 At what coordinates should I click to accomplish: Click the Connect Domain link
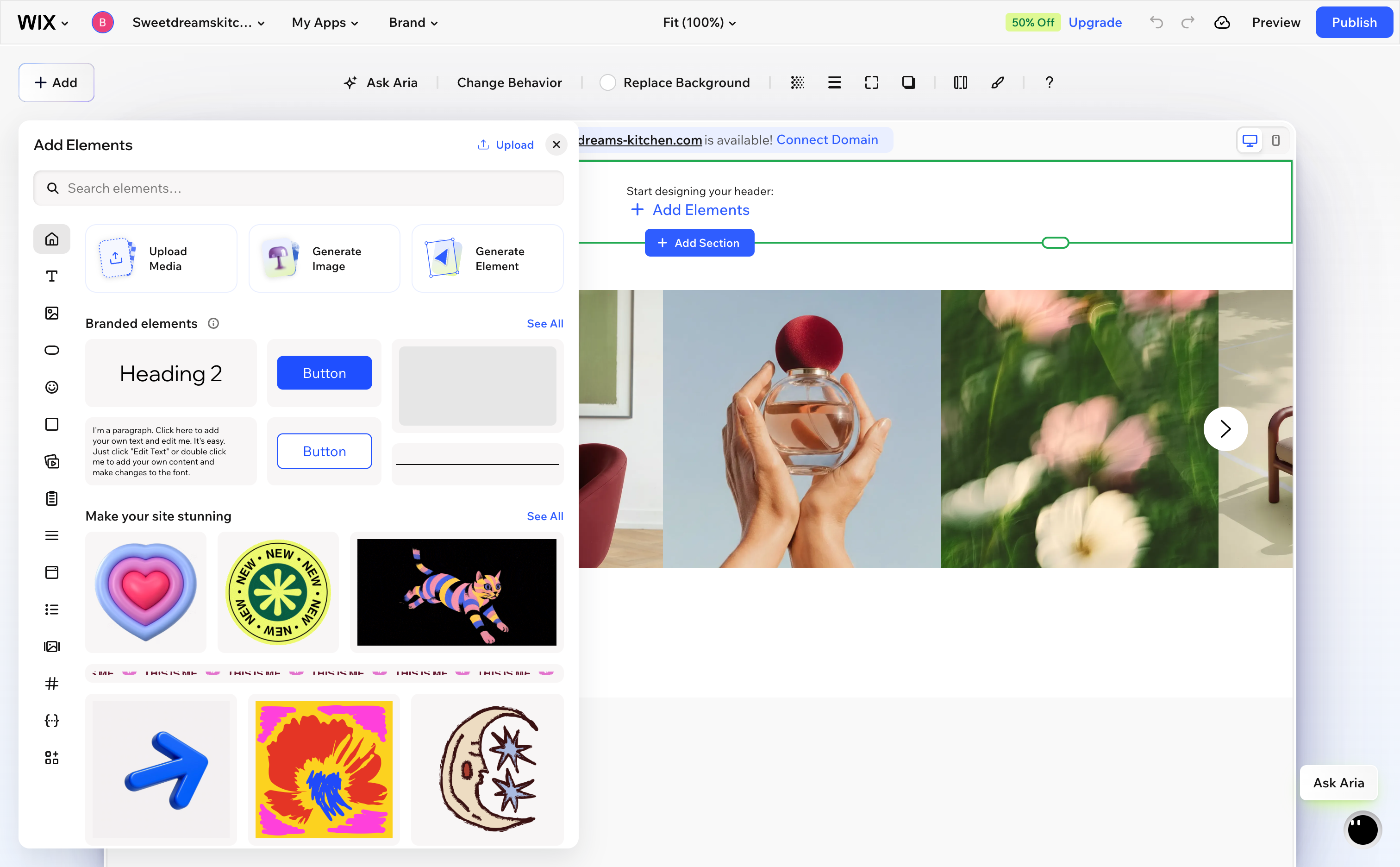coord(827,140)
